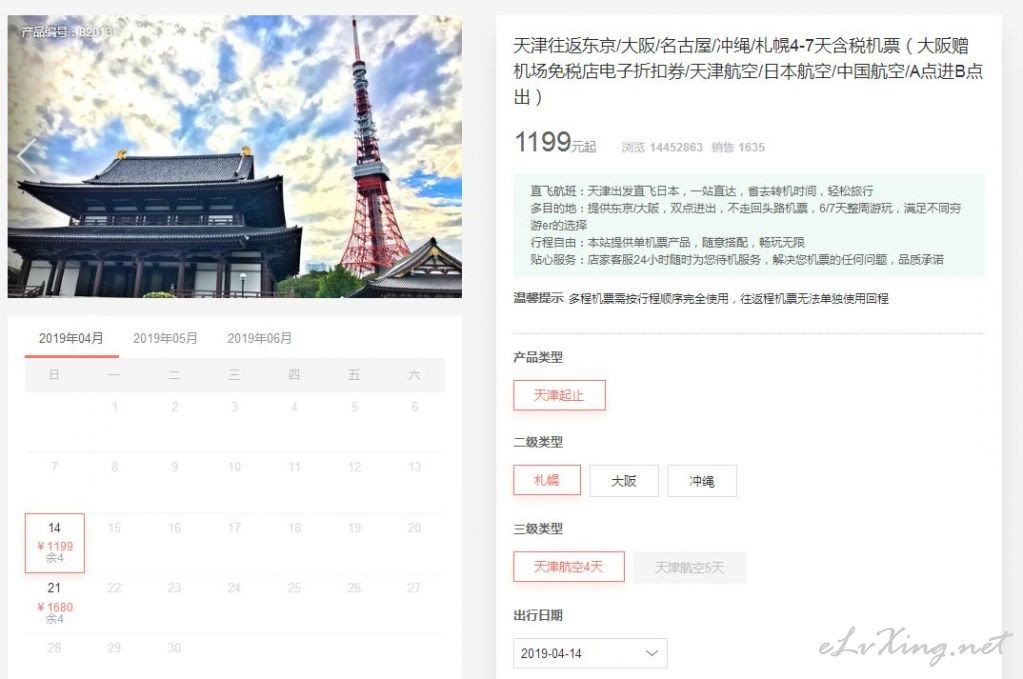Pick April 21 priced ¥1680
The height and width of the screenshot is (679, 1023).
tap(55, 603)
